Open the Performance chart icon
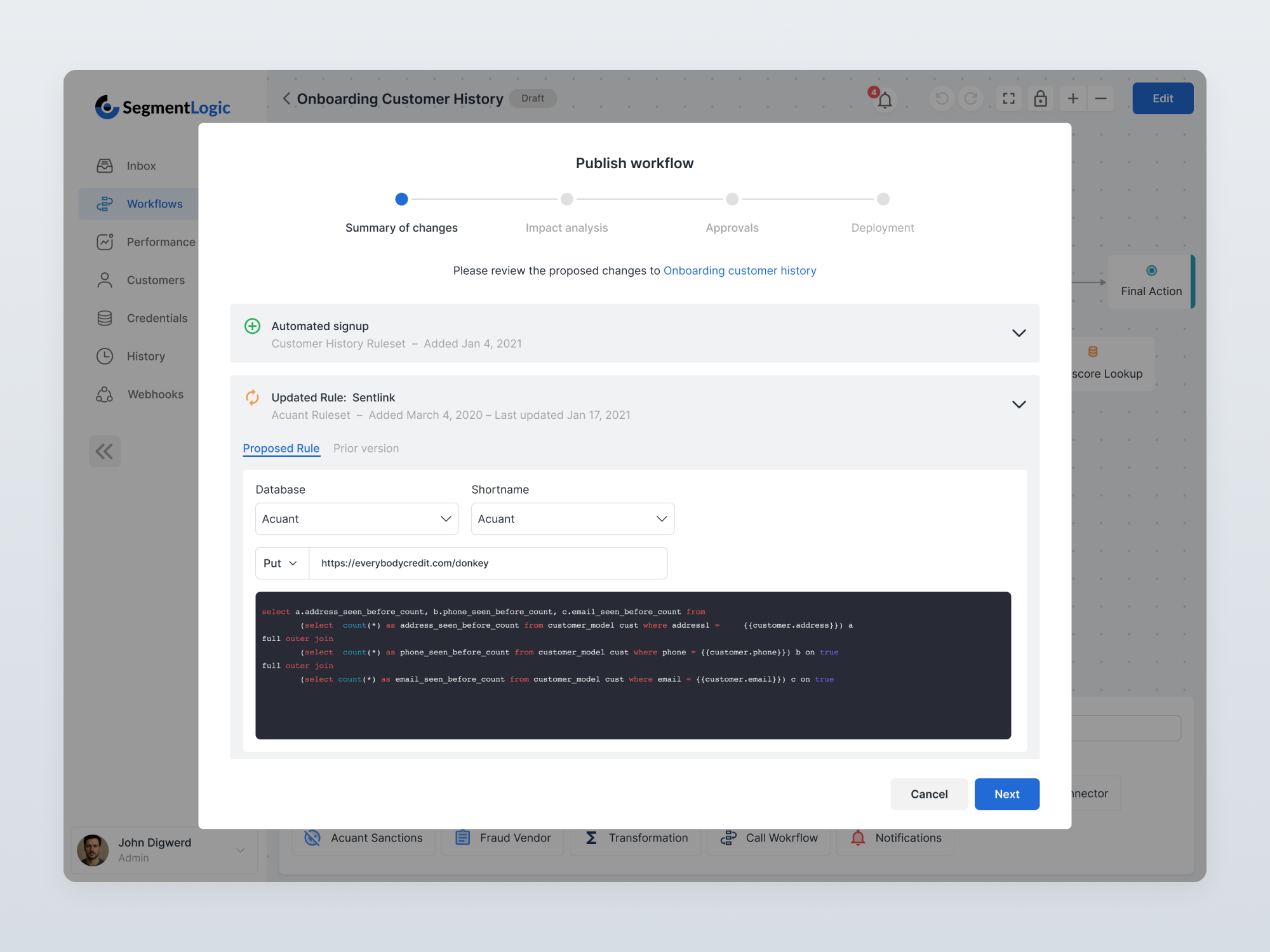Image resolution: width=1270 pixels, height=952 pixels. pyautogui.click(x=105, y=242)
